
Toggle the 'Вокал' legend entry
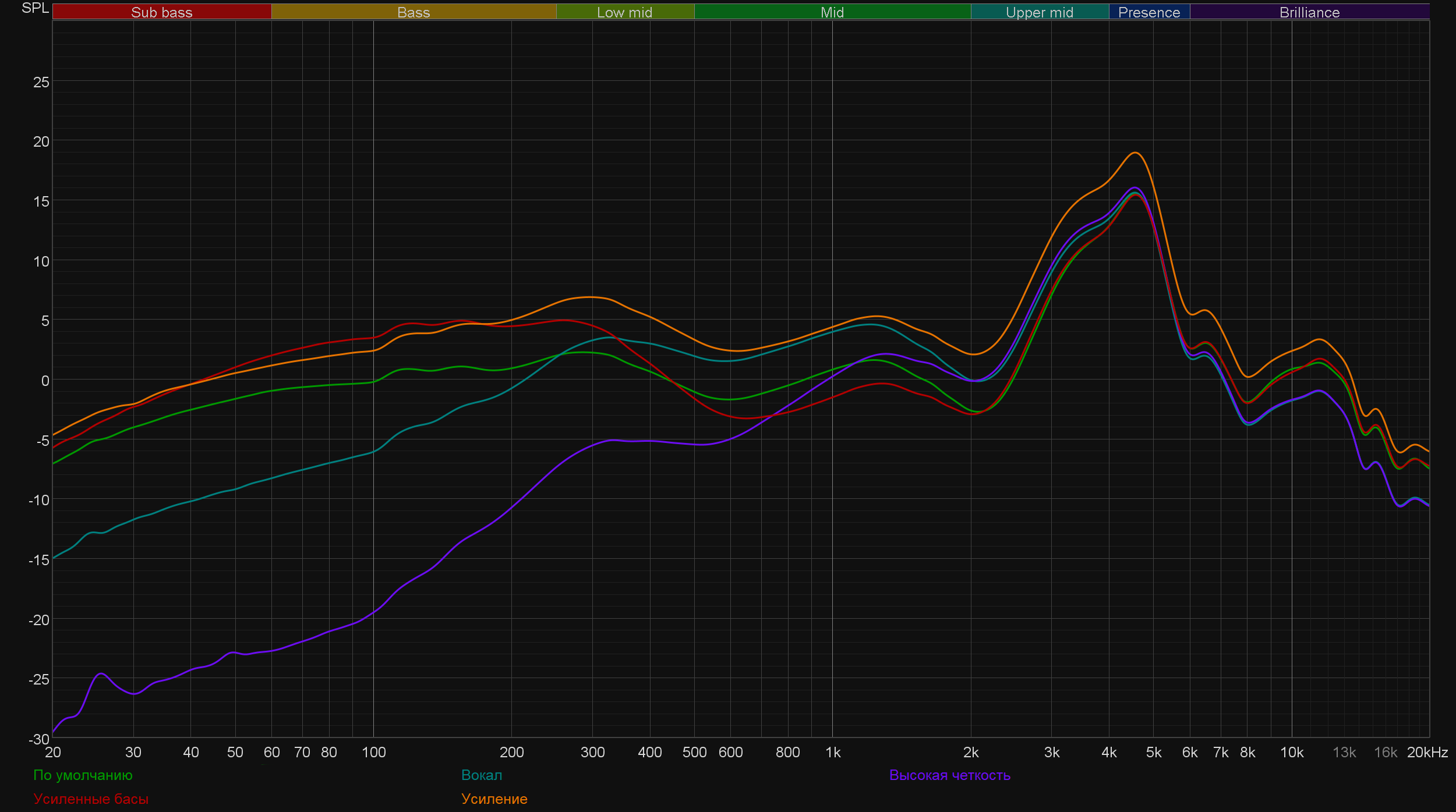point(482,775)
